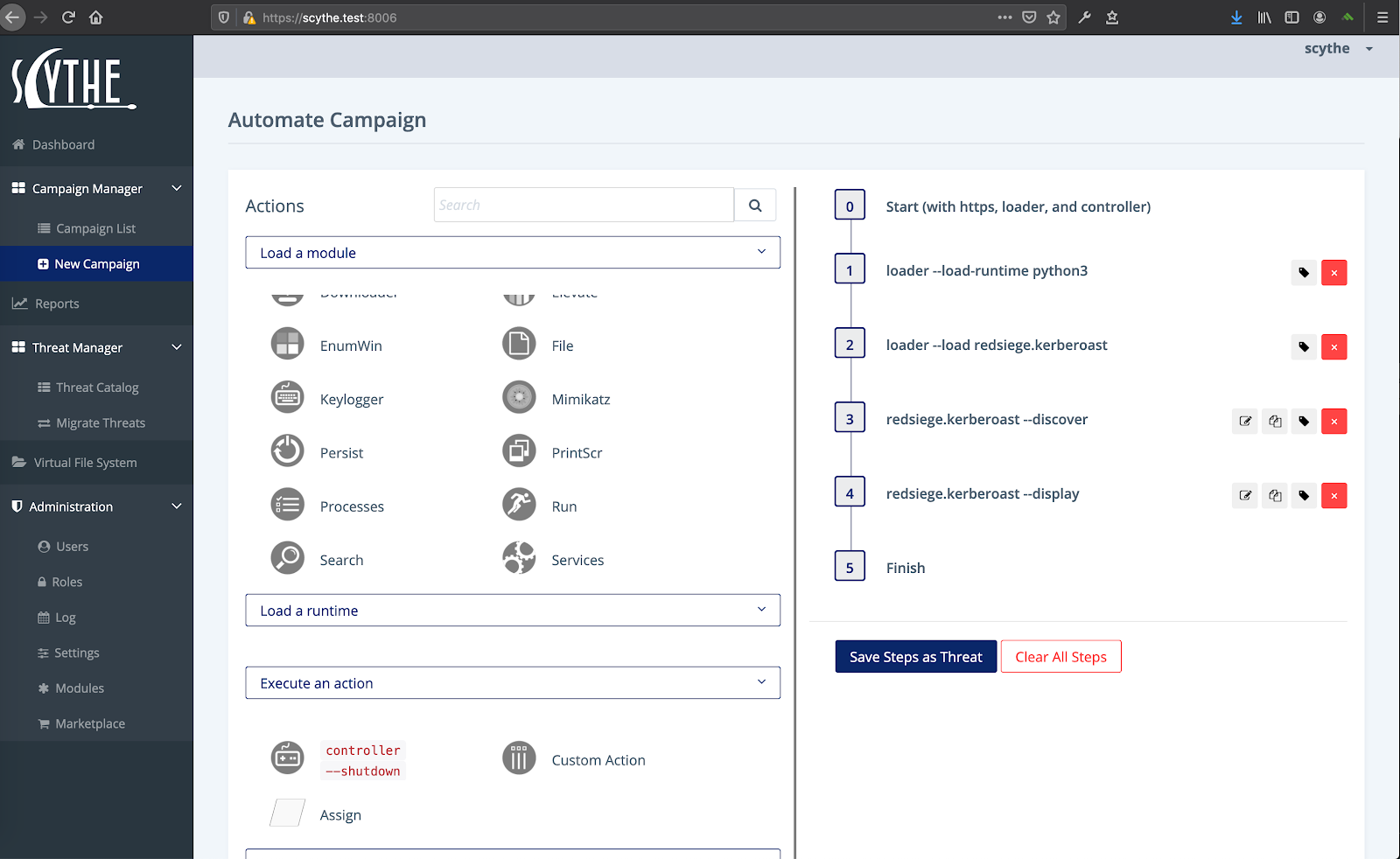Add the PrintScr module icon
This screenshot has height=859, width=1400.
click(x=519, y=452)
